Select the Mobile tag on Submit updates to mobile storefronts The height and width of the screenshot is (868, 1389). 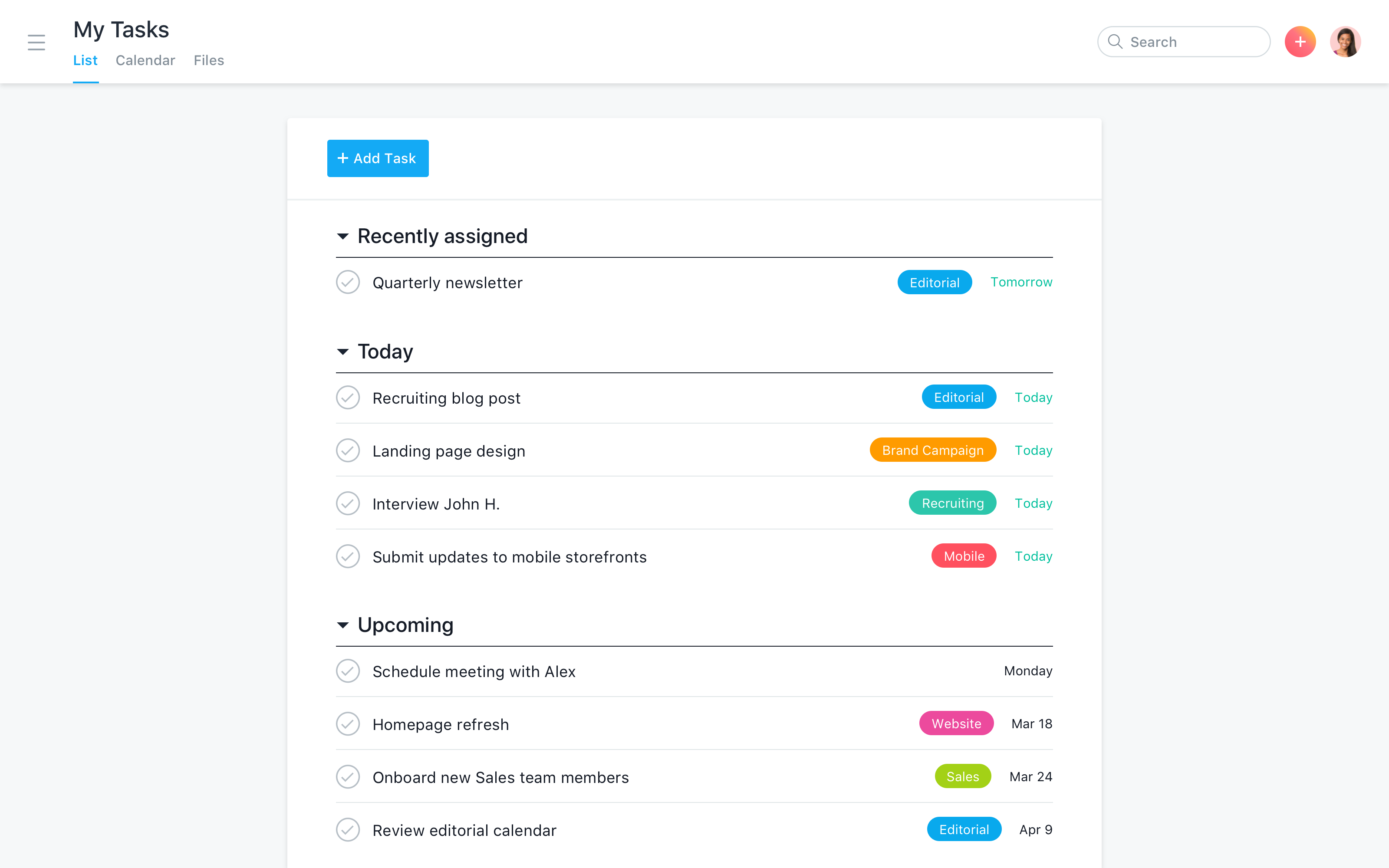pyautogui.click(x=961, y=556)
